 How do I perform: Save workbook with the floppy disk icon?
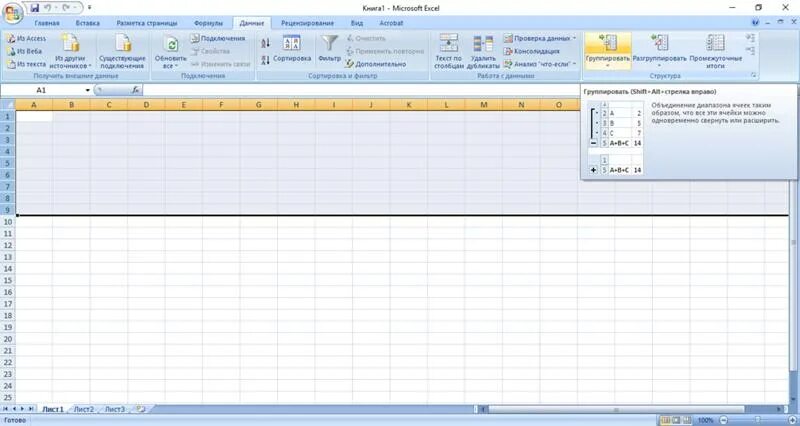point(35,8)
